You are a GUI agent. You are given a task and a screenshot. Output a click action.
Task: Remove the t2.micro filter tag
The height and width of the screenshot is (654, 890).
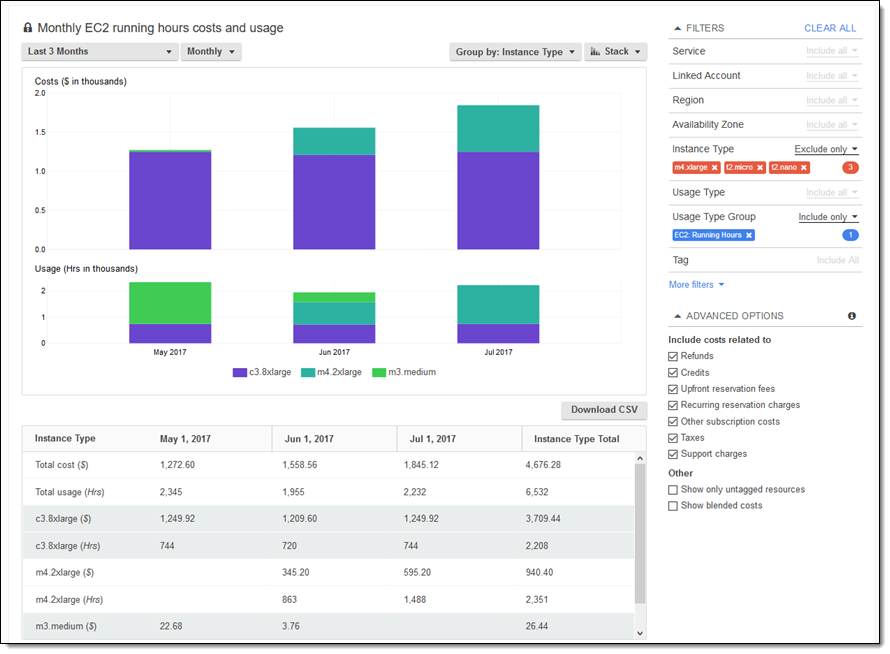pyautogui.click(x=760, y=168)
